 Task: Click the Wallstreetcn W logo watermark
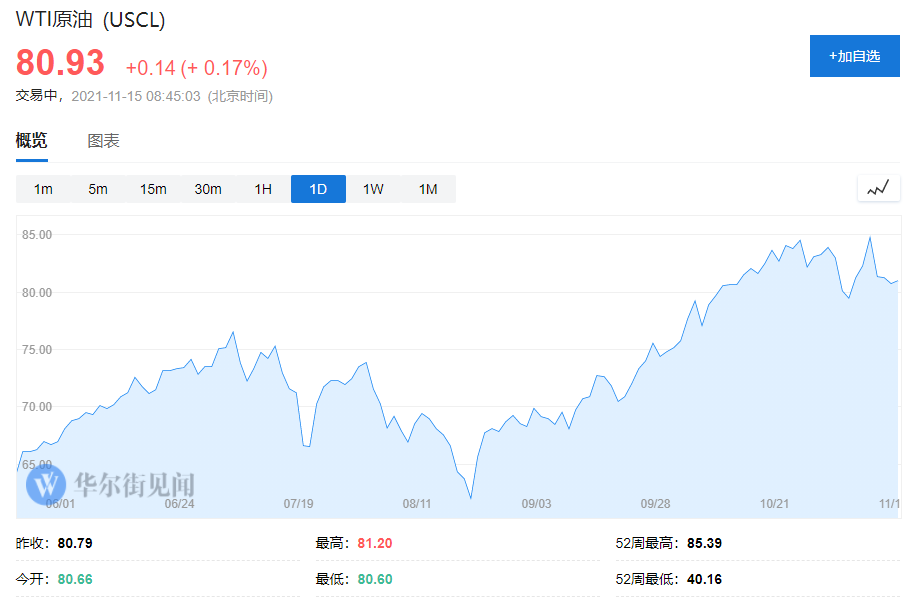coord(45,485)
